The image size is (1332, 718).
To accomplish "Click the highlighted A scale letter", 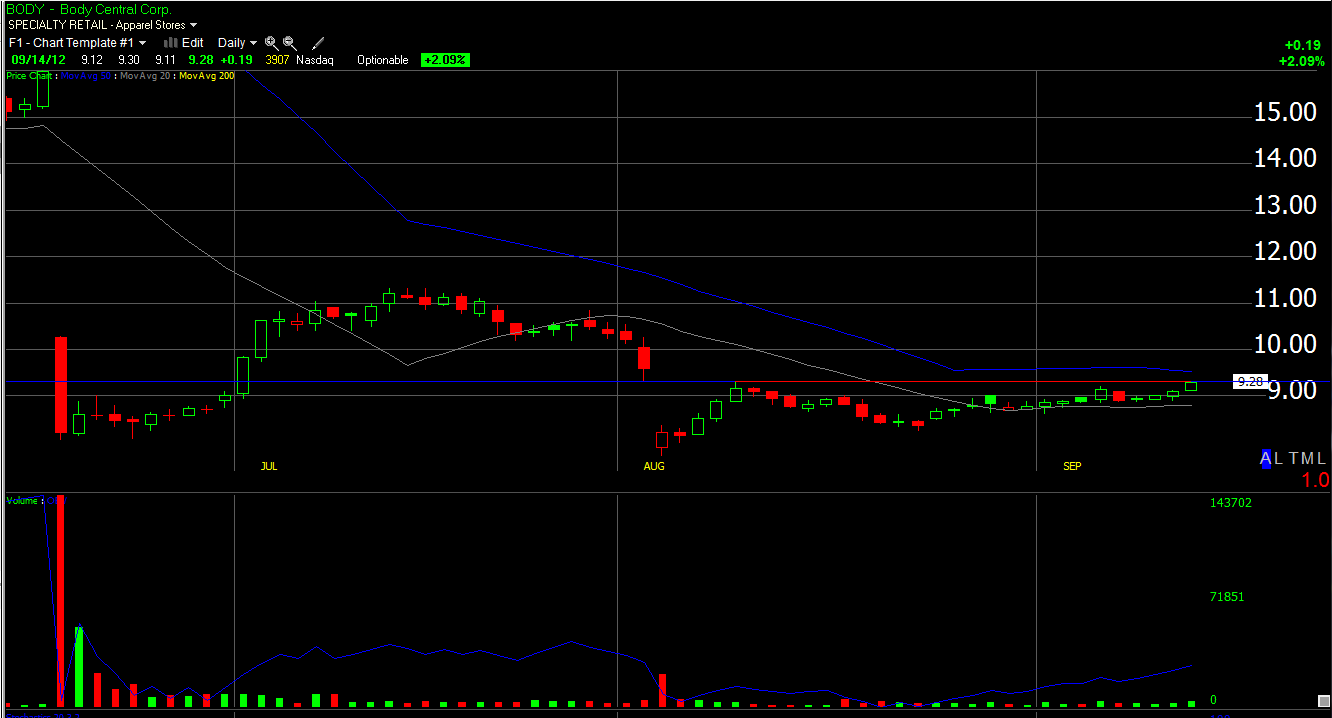I will click(x=1266, y=458).
